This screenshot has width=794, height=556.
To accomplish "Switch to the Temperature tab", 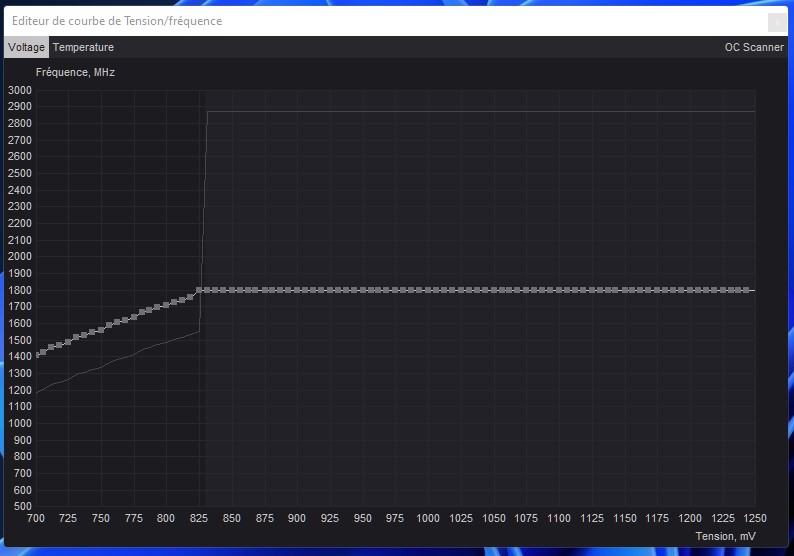I will [83, 47].
